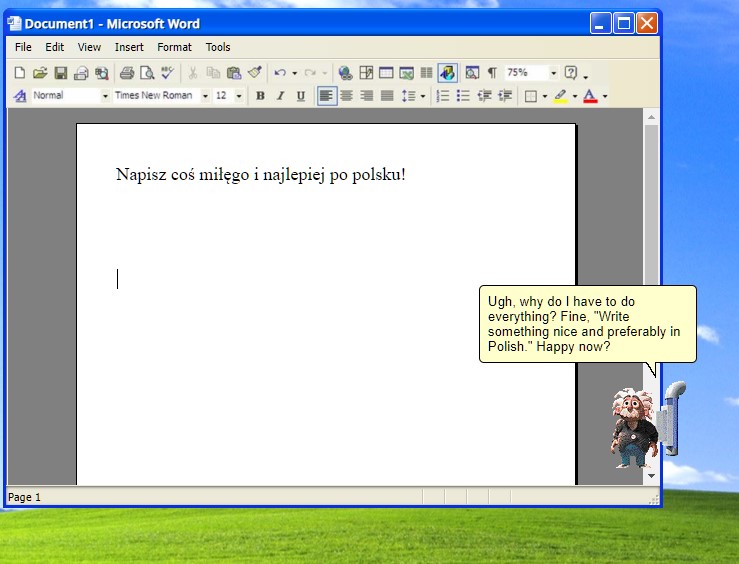The width and height of the screenshot is (739, 564).
Task: Align text right
Action: tap(367, 96)
